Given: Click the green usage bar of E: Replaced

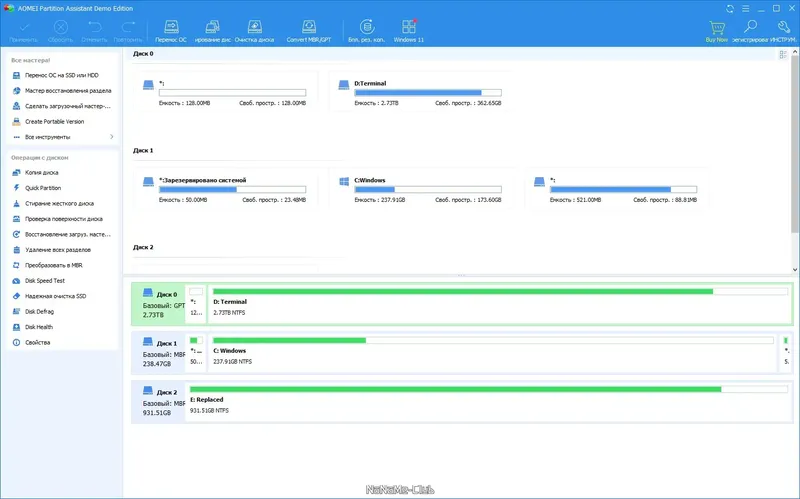Looking at the screenshot, I should click(x=455, y=389).
